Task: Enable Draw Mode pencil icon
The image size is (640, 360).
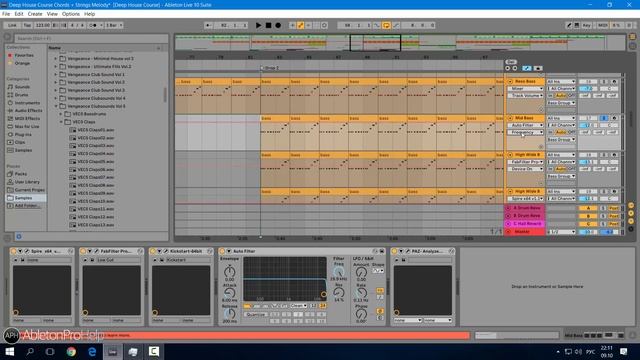Action: coord(569,25)
